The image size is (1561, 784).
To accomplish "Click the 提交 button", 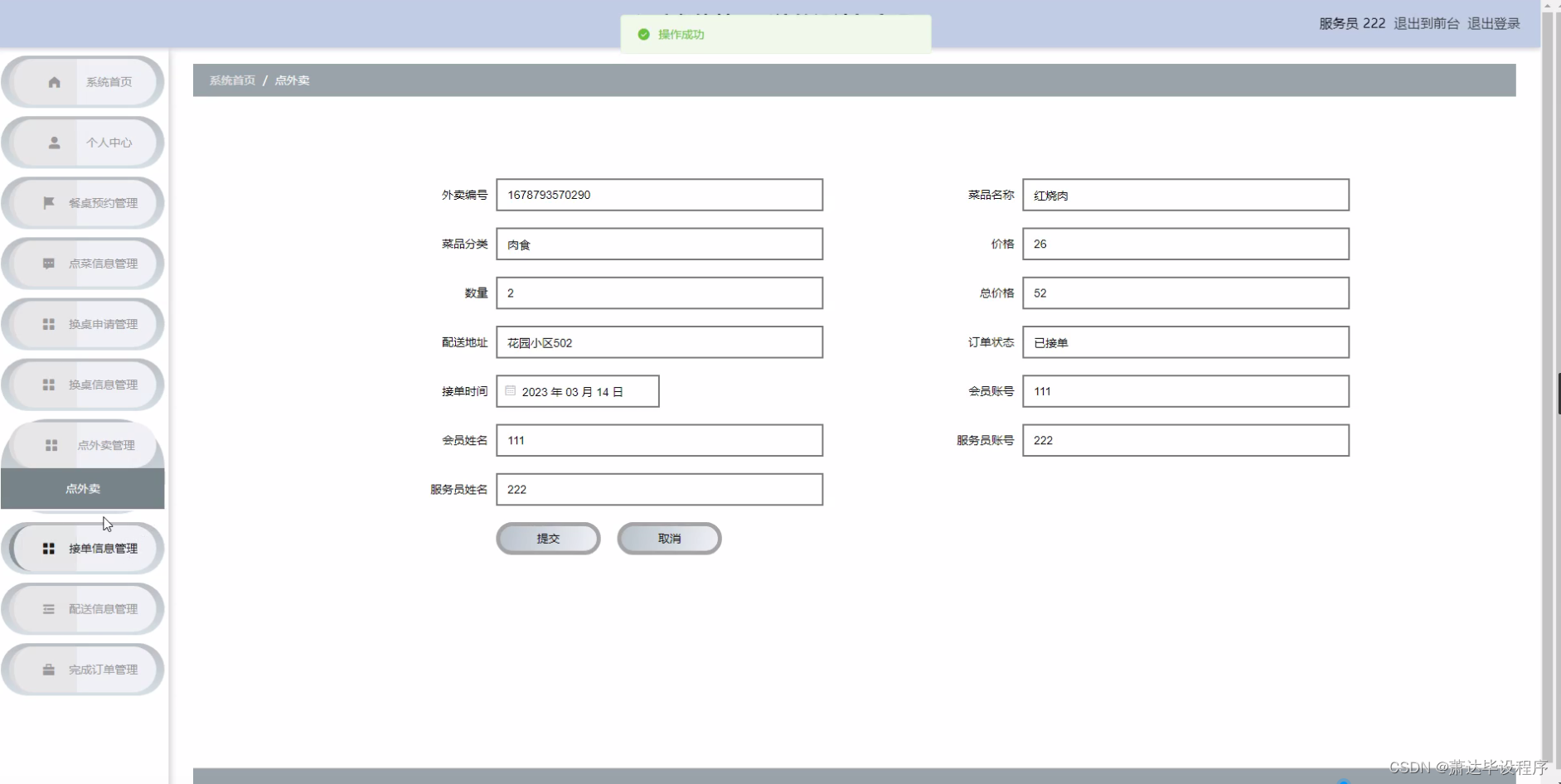I will click(548, 539).
